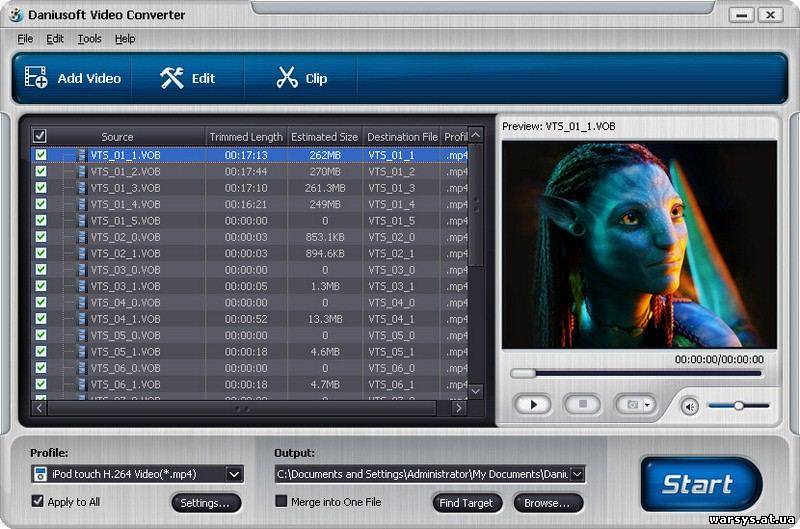The image size is (800, 529).
Task: Open the File menu
Action: [x=25, y=39]
